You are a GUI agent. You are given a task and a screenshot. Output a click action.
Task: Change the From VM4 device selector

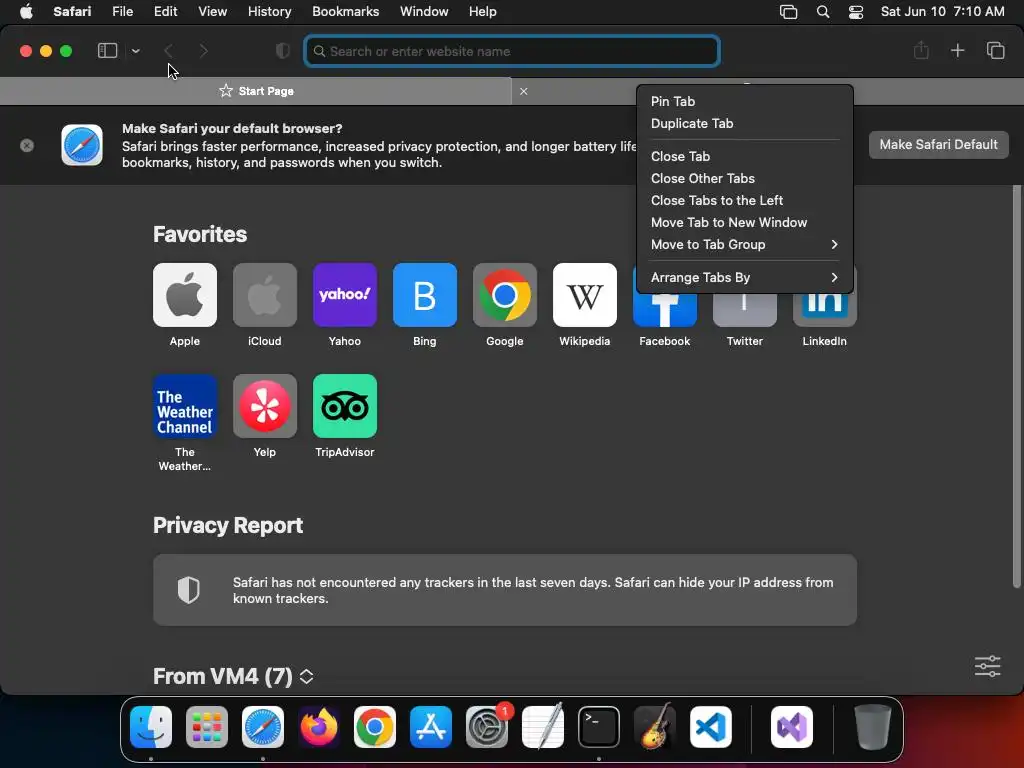point(306,677)
